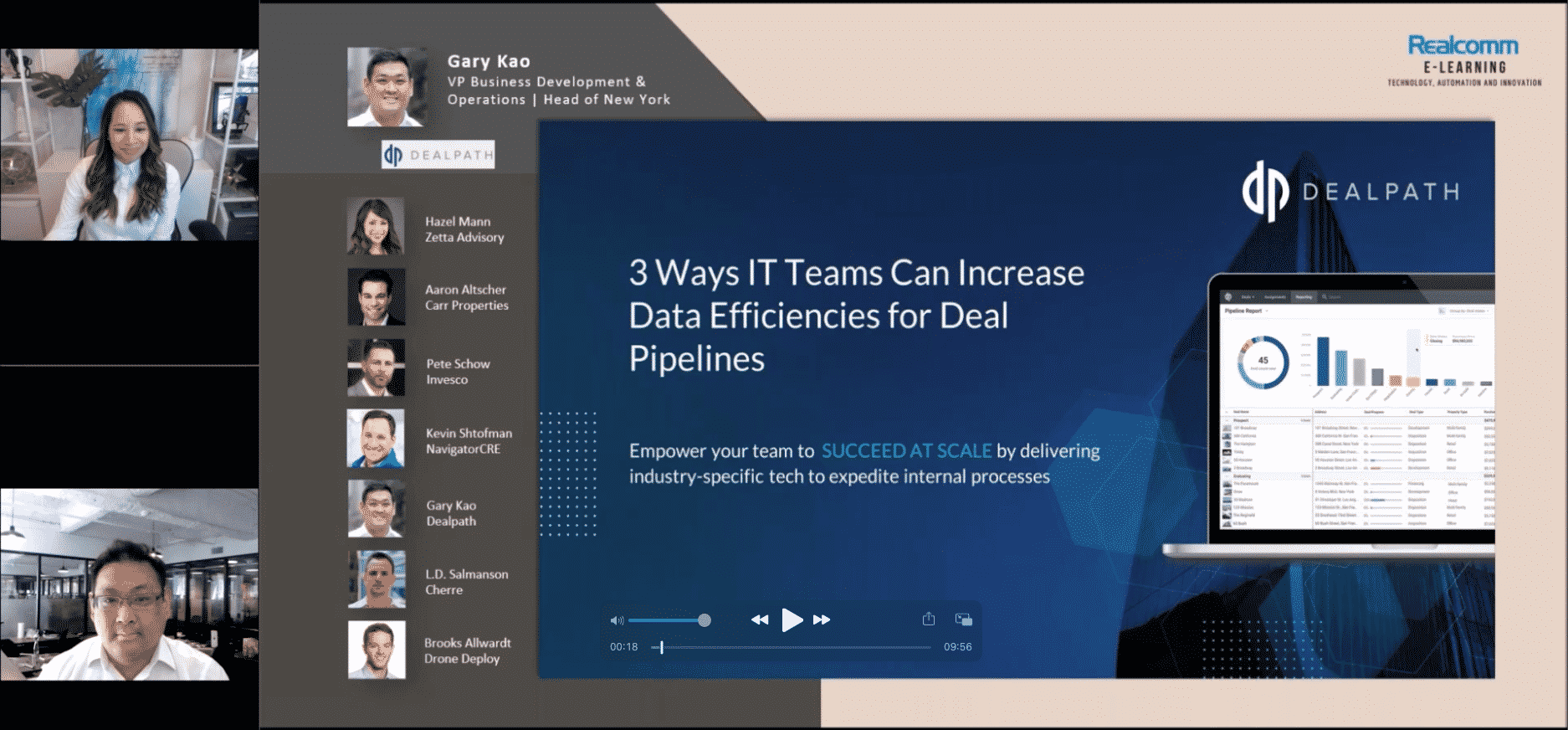The image size is (1568, 730).
Task: Click the "Cherre" company text
Action: point(443,590)
